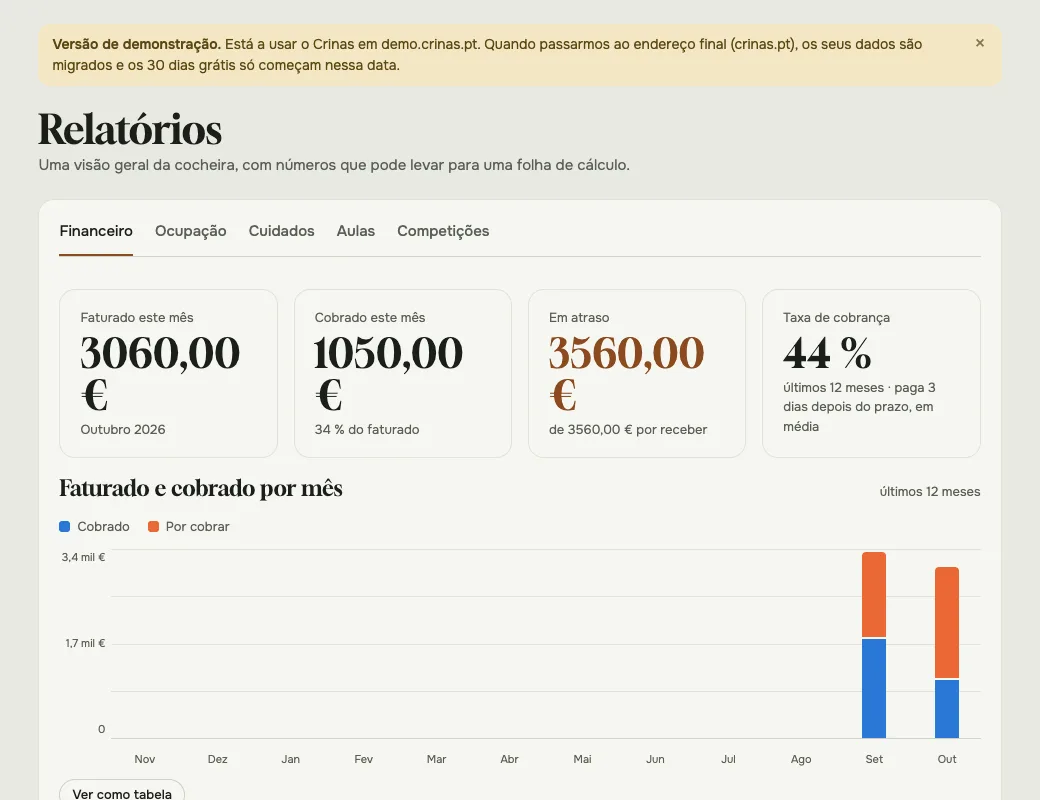Click the Versão de demonstração bold text
Viewport: 1040px width, 800px height.
point(137,44)
